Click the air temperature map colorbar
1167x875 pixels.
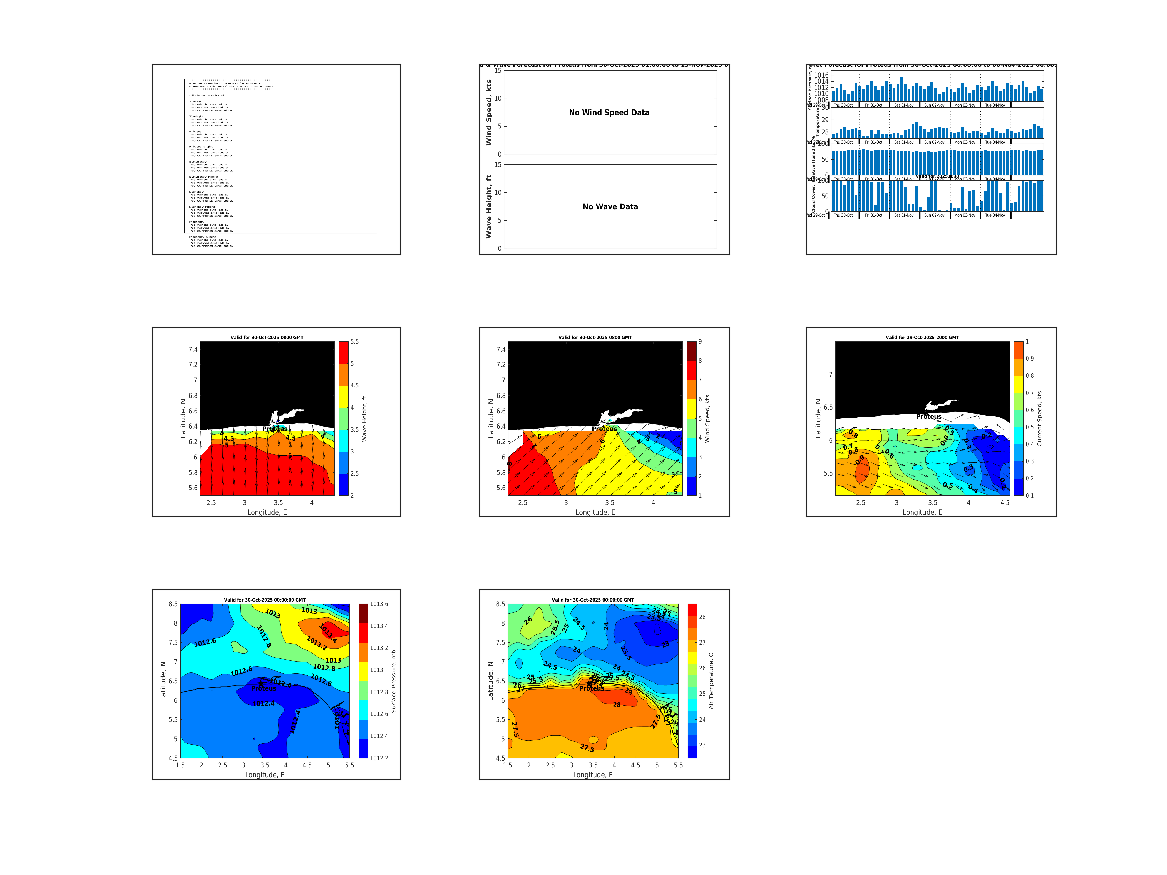click(x=691, y=681)
